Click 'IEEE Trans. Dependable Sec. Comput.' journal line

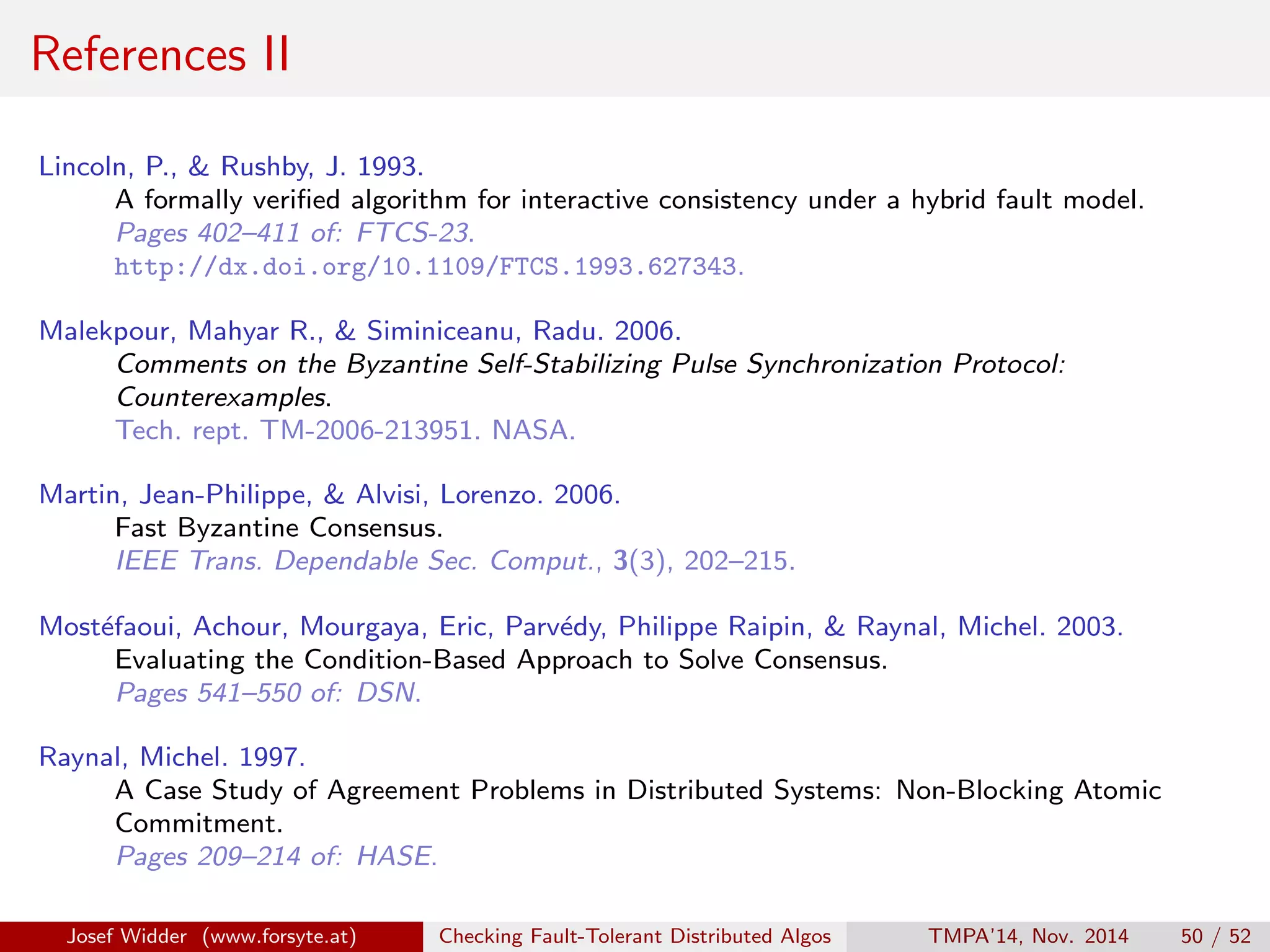click(x=456, y=561)
